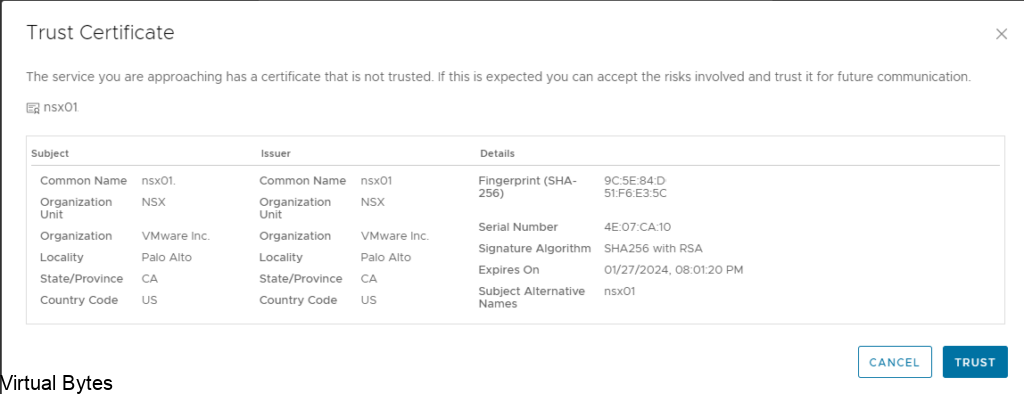This screenshot has width=1024, height=394.
Task: Select the Details column header
Action: (x=498, y=154)
